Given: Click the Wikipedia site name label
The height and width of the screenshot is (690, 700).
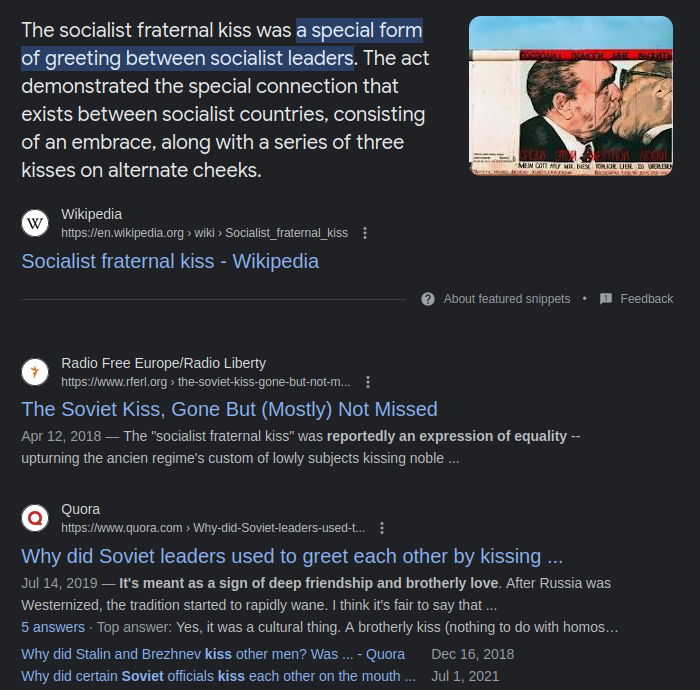Looking at the screenshot, I should pyautogui.click(x=92, y=214).
